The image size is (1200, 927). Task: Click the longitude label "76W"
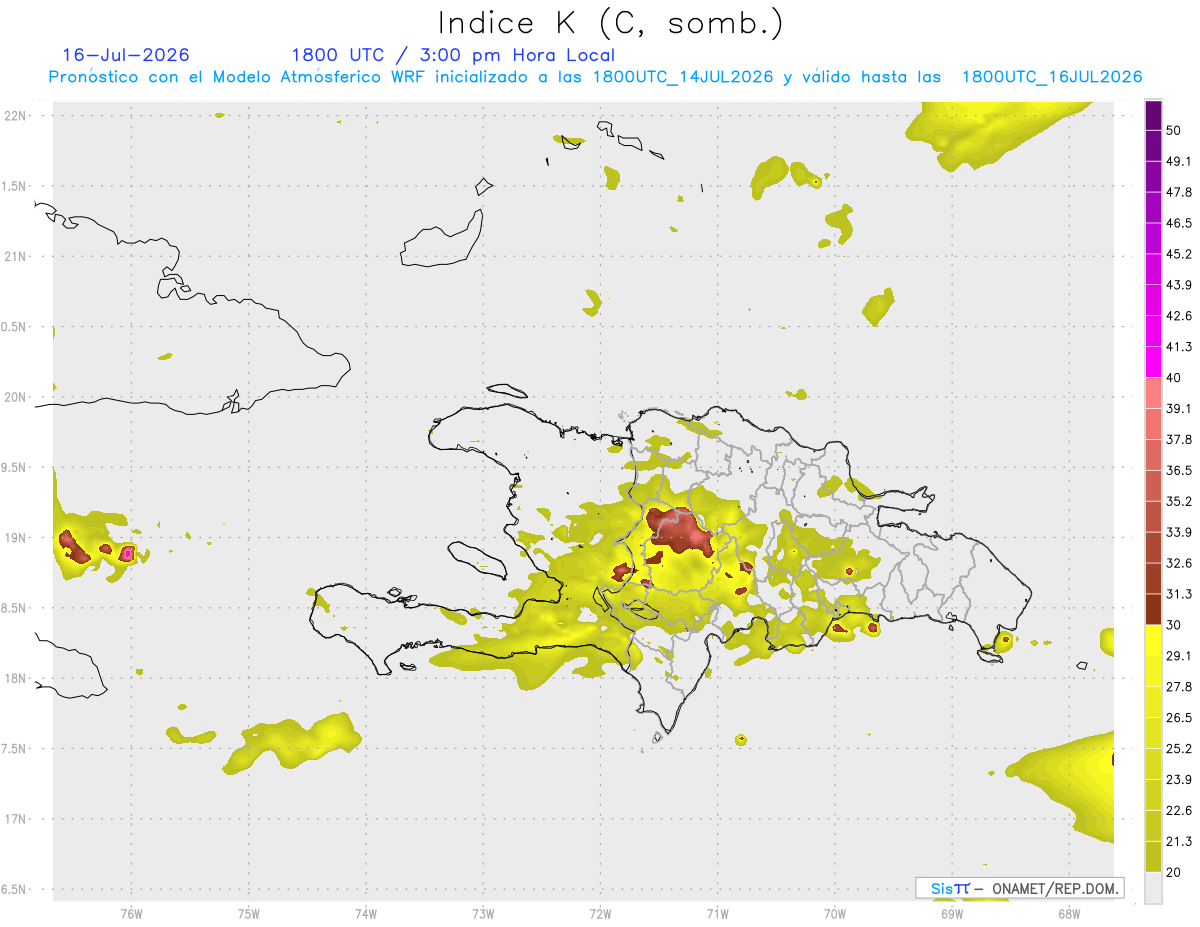[131, 914]
